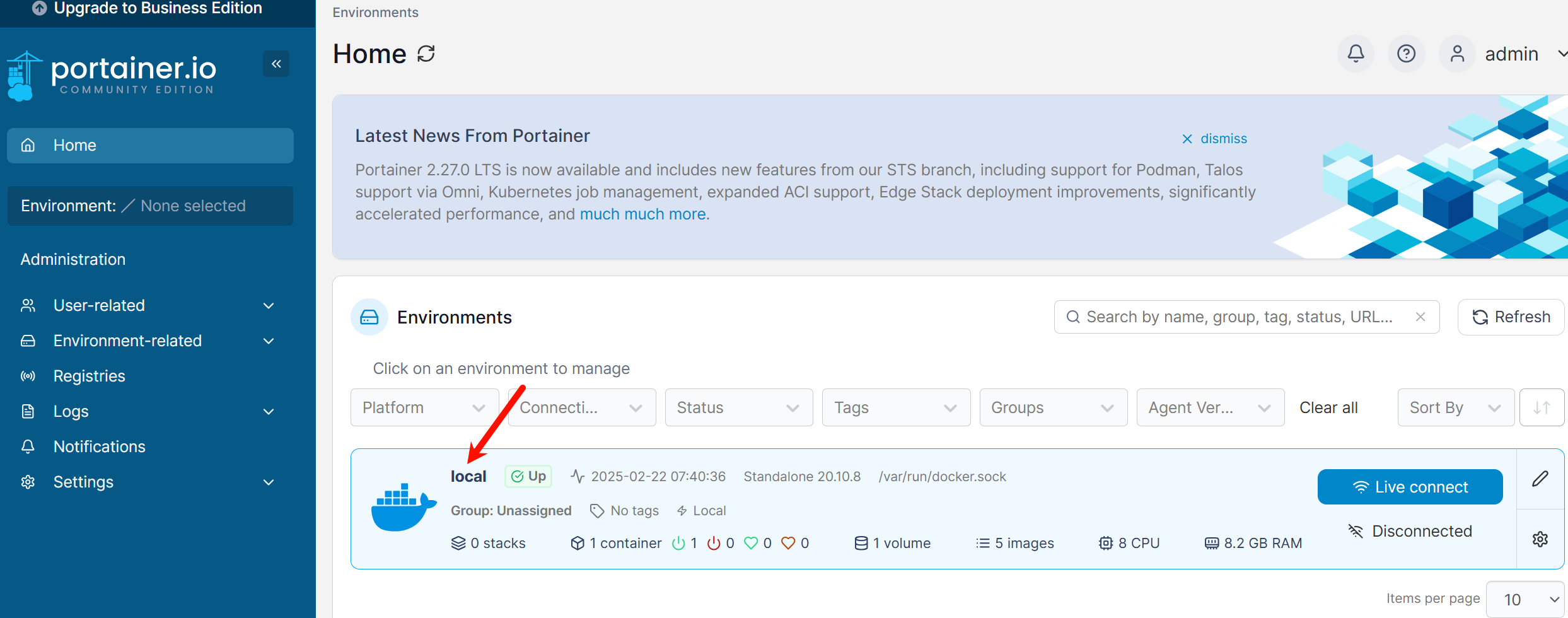Screen dimensions: 1568x618
Task: Click the pencil edit icon for local environment
Action: (x=1540, y=479)
